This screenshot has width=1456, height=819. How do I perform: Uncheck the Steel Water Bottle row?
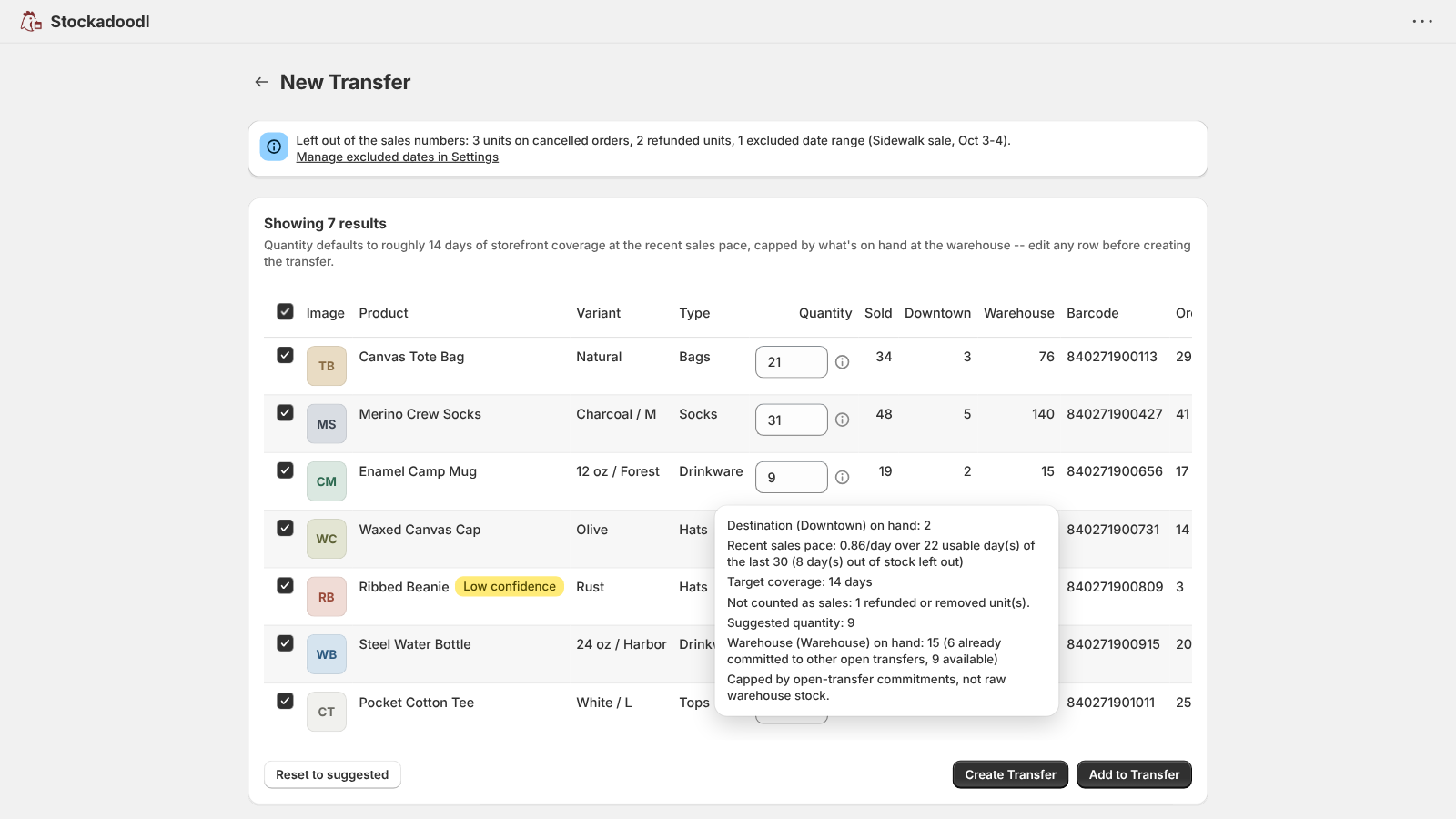point(285,643)
